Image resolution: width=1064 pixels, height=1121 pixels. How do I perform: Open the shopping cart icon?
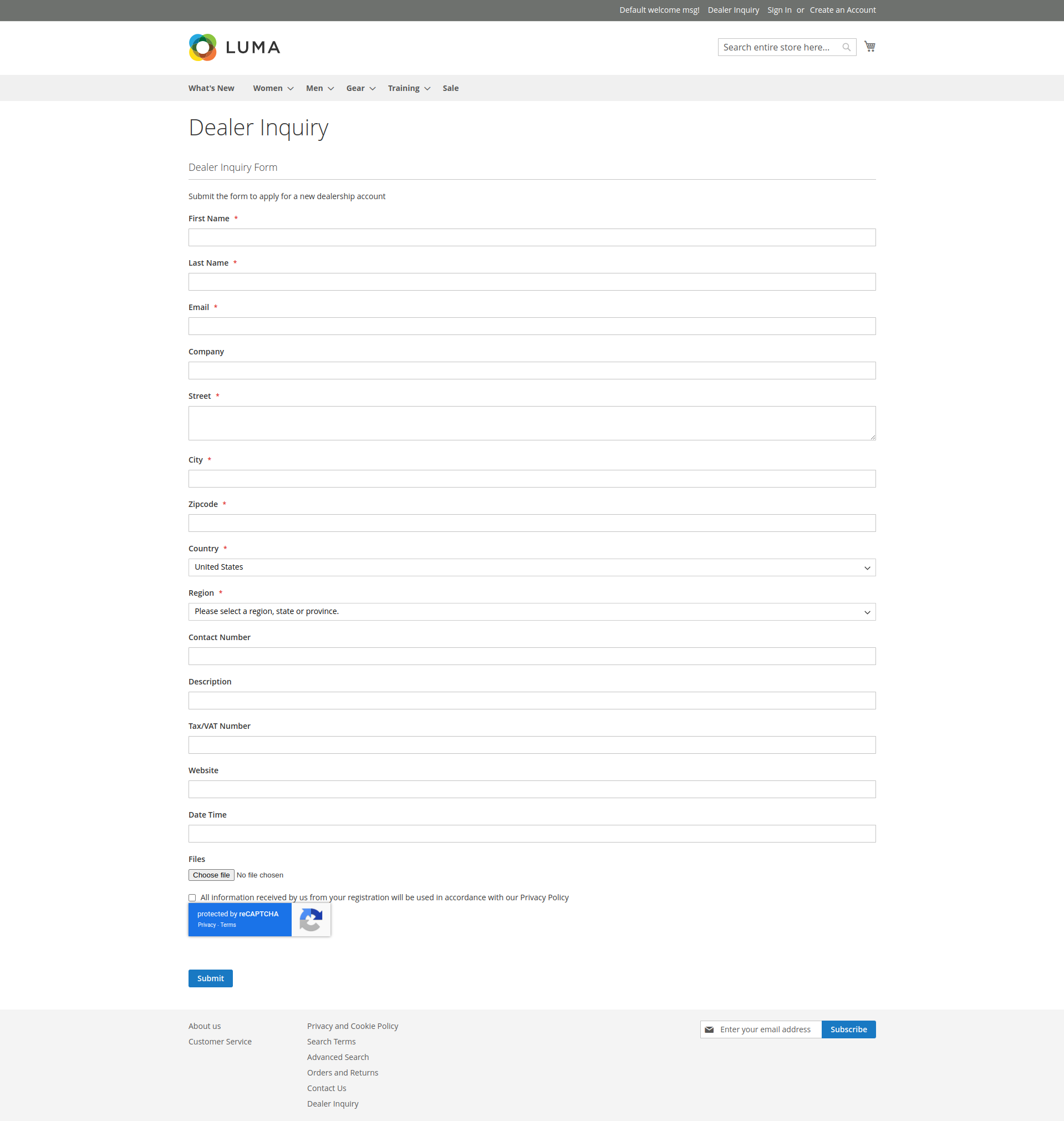[x=869, y=47]
